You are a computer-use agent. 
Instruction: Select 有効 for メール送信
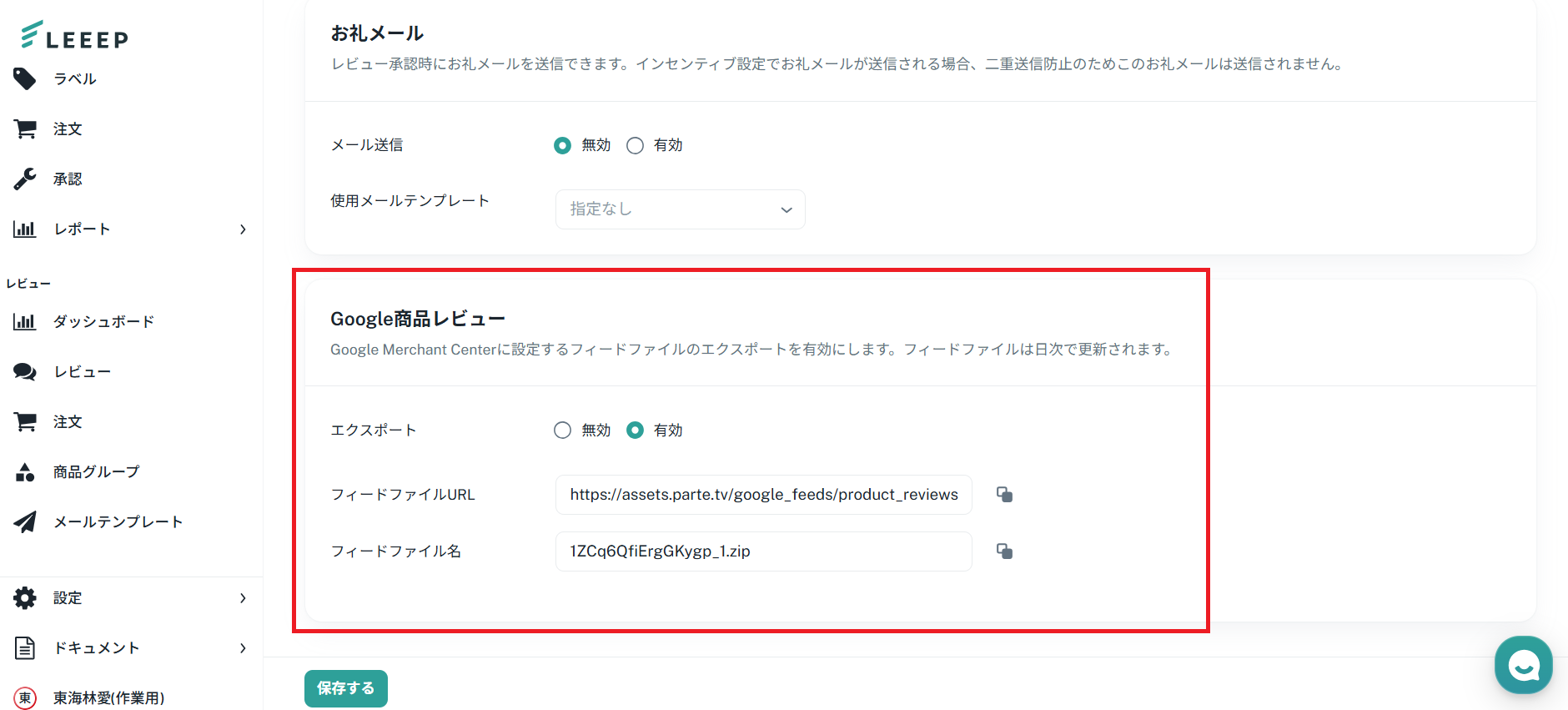click(x=636, y=146)
